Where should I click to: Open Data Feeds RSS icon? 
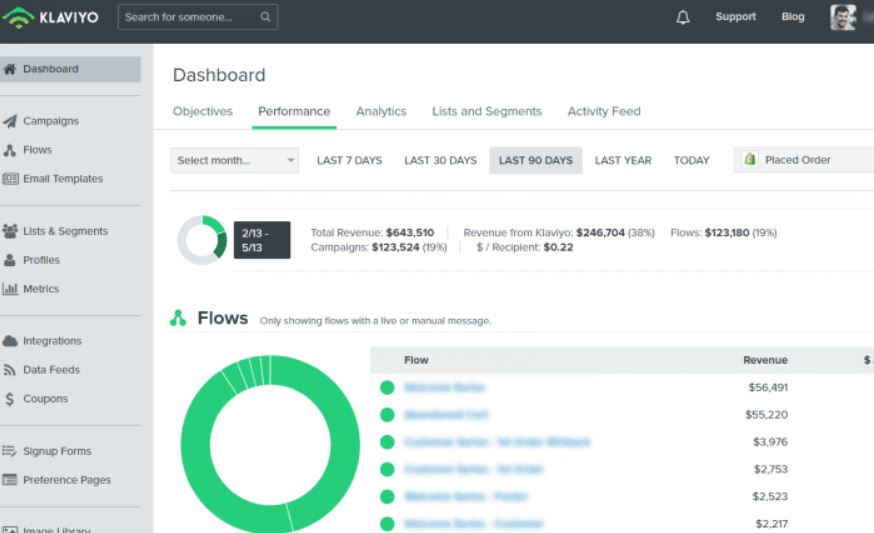click(x=9, y=370)
